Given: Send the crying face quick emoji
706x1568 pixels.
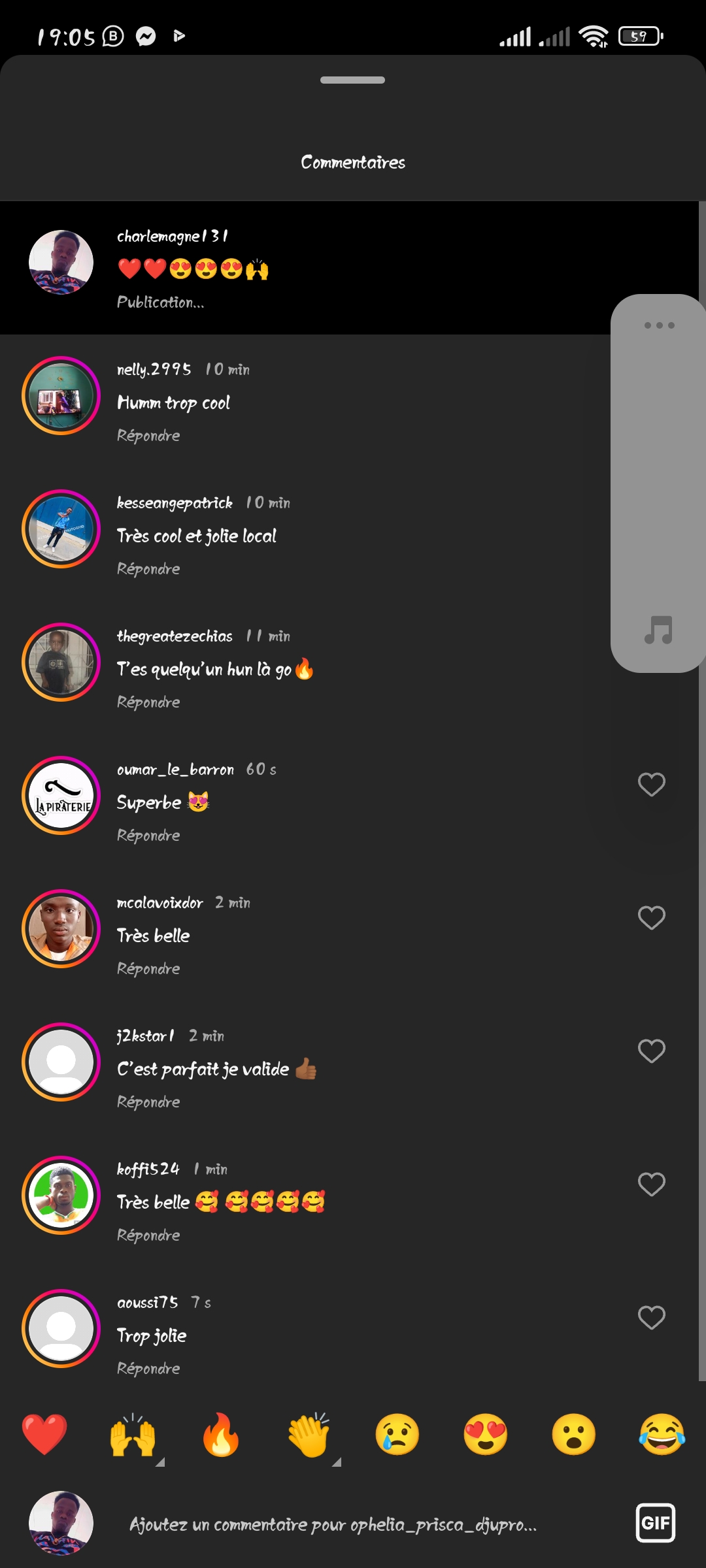Looking at the screenshot, I should [x=397, y=1435].
